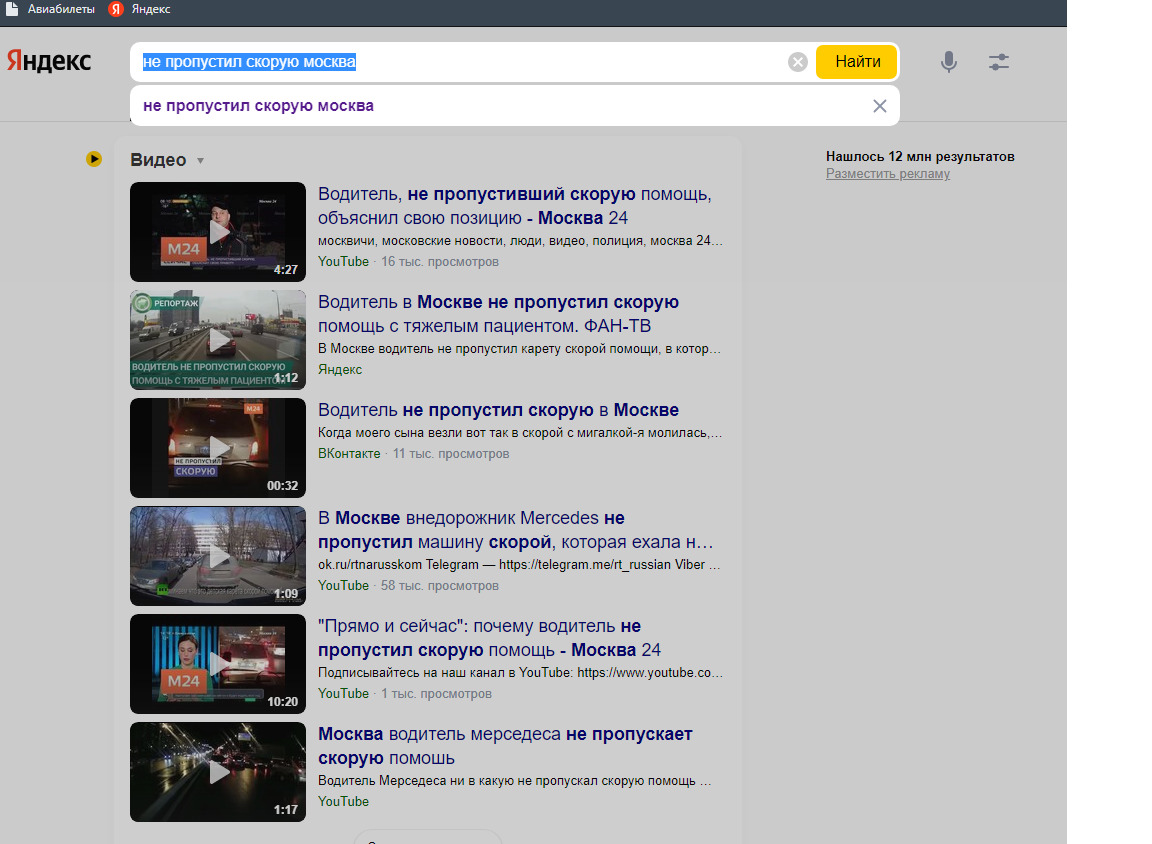Click the yellow Найти search button

tap(857, 62)
